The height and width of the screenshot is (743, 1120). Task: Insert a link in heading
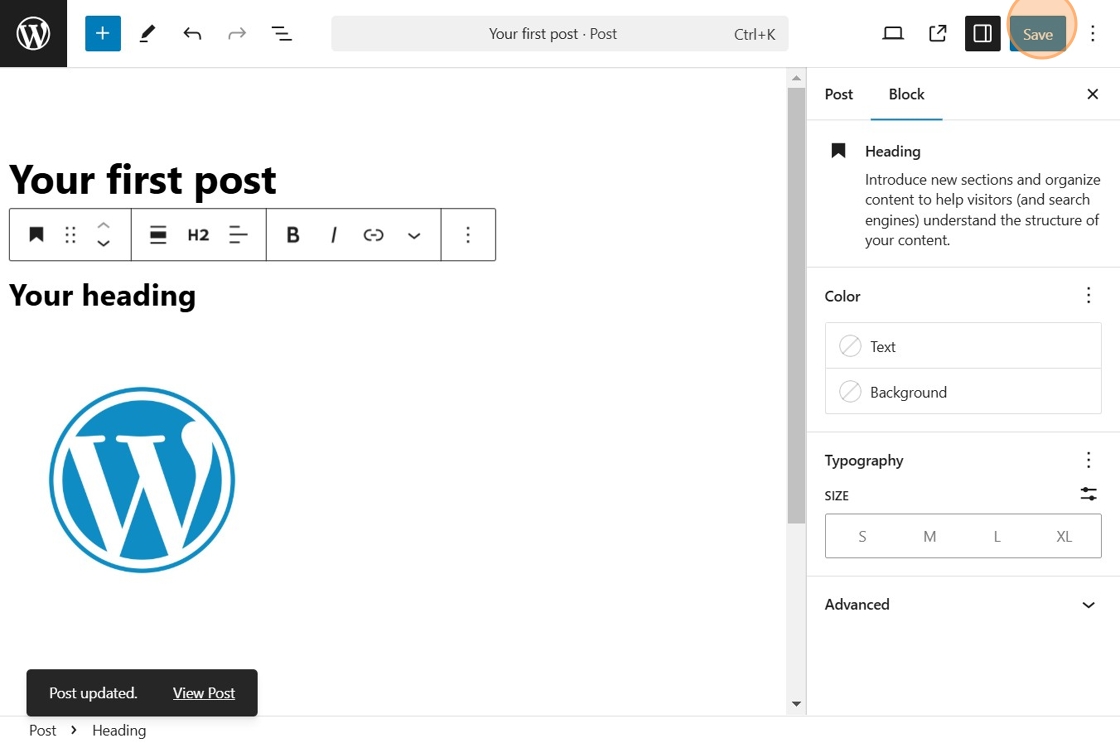[x=374, y=234]
